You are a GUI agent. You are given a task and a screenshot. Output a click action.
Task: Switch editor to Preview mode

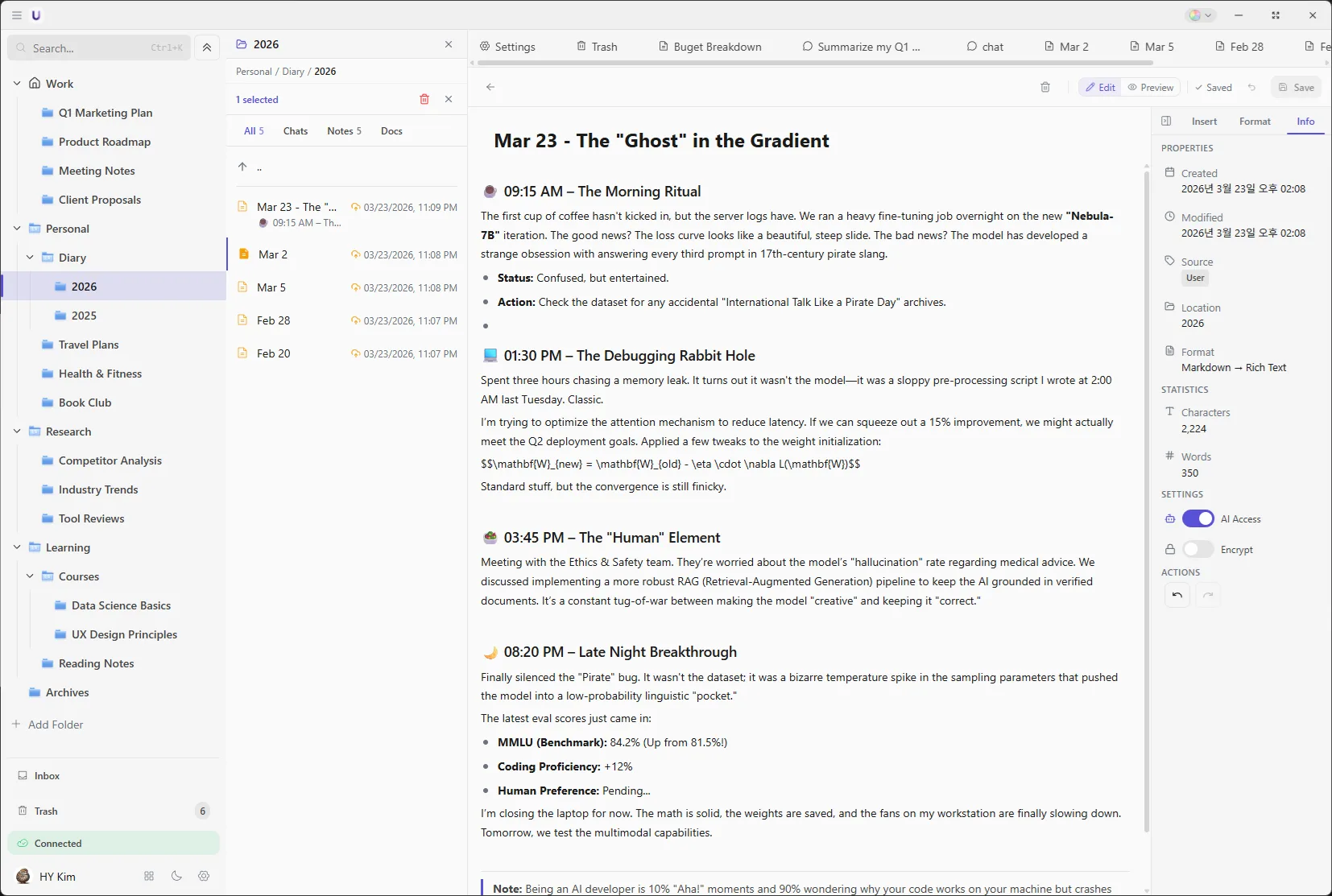click(x=1151, y=87)
